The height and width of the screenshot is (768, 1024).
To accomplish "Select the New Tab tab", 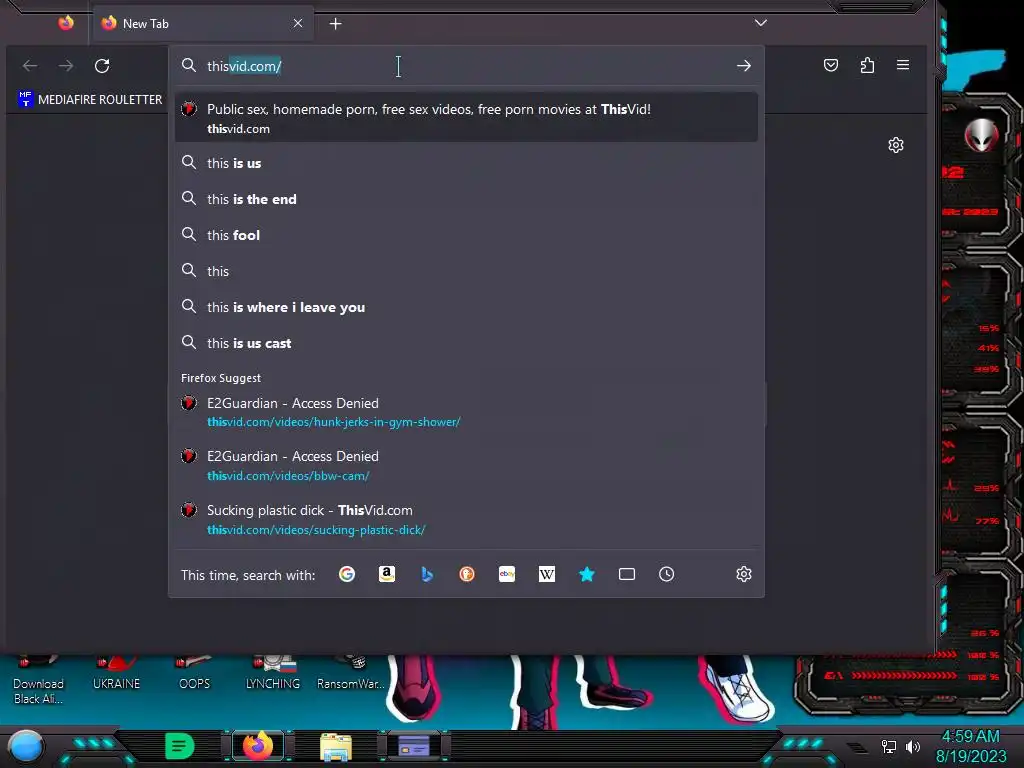I will click(x=202, y=24).
